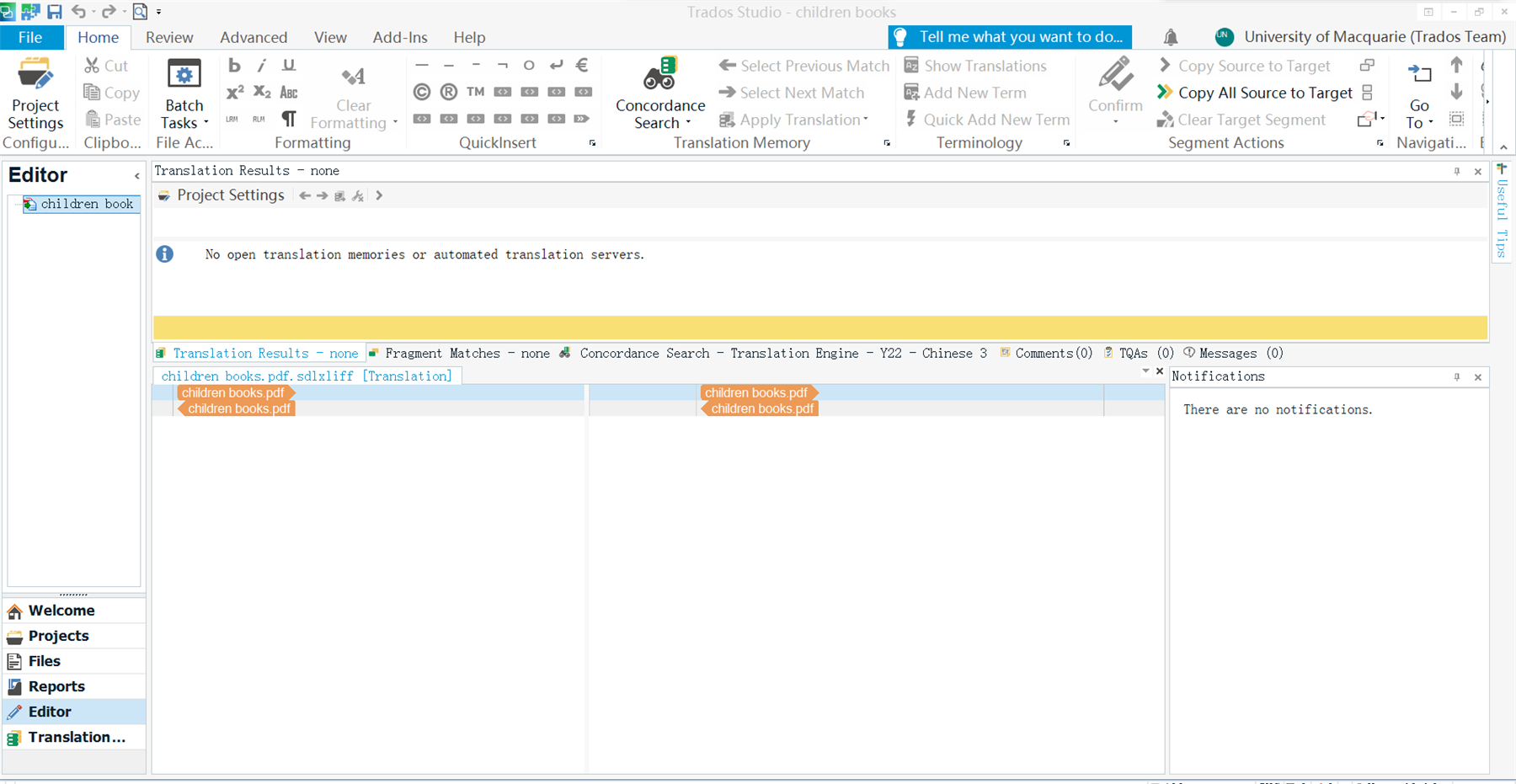The width and height of the screenshot is (1516, 784).
Task: Click Quick Add New Term
Action: tap(987, 120)
